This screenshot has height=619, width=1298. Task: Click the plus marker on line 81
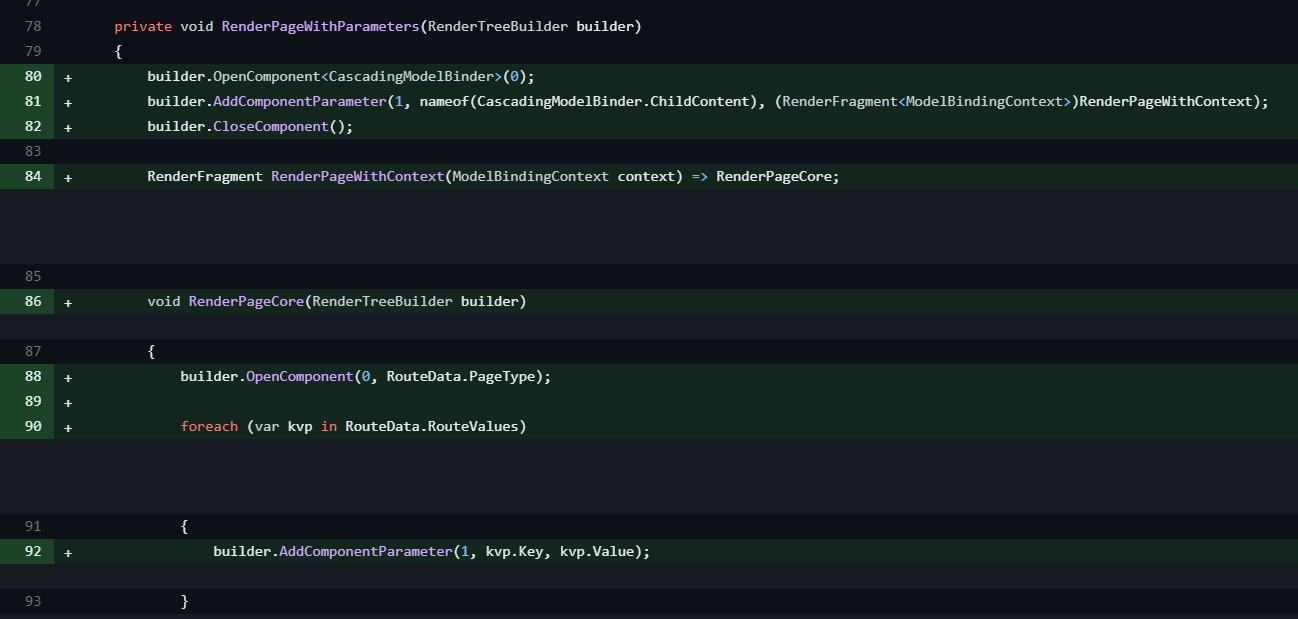pyautogui.click(x=68, y=102)
